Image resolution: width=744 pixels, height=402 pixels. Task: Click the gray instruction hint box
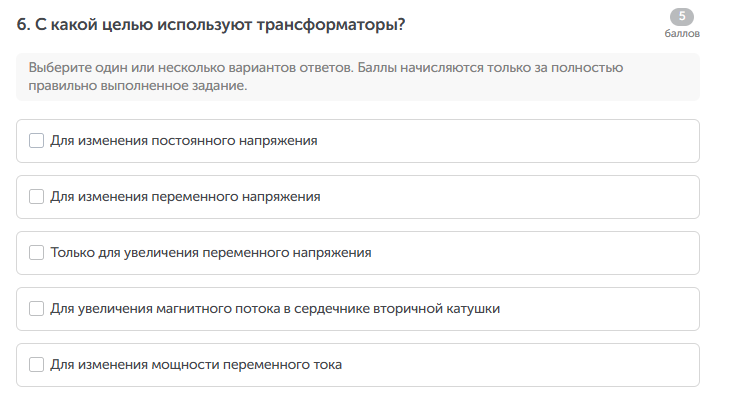[358, 77]
